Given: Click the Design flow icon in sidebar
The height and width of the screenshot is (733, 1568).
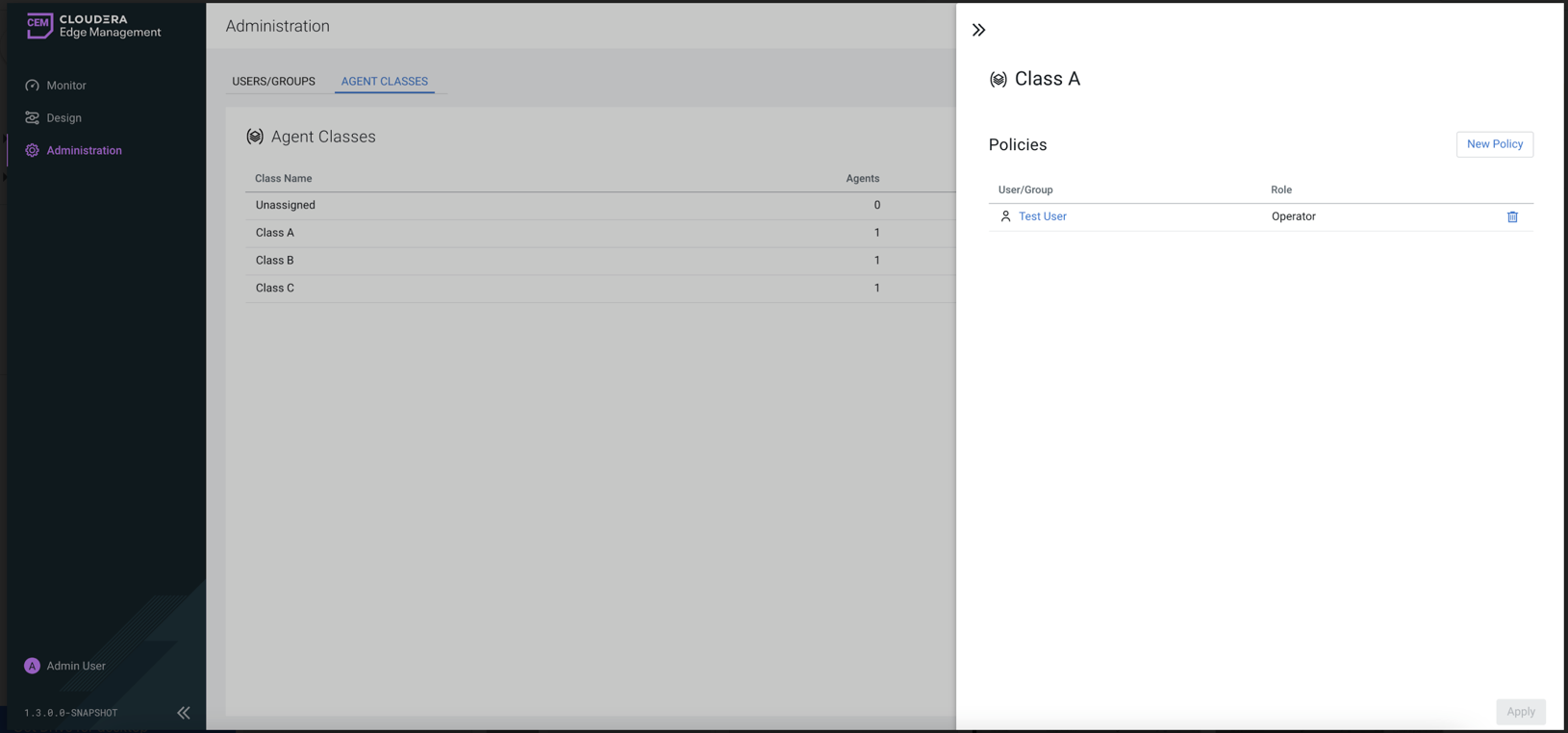Looking at the screenshot, I should [32, 118].
